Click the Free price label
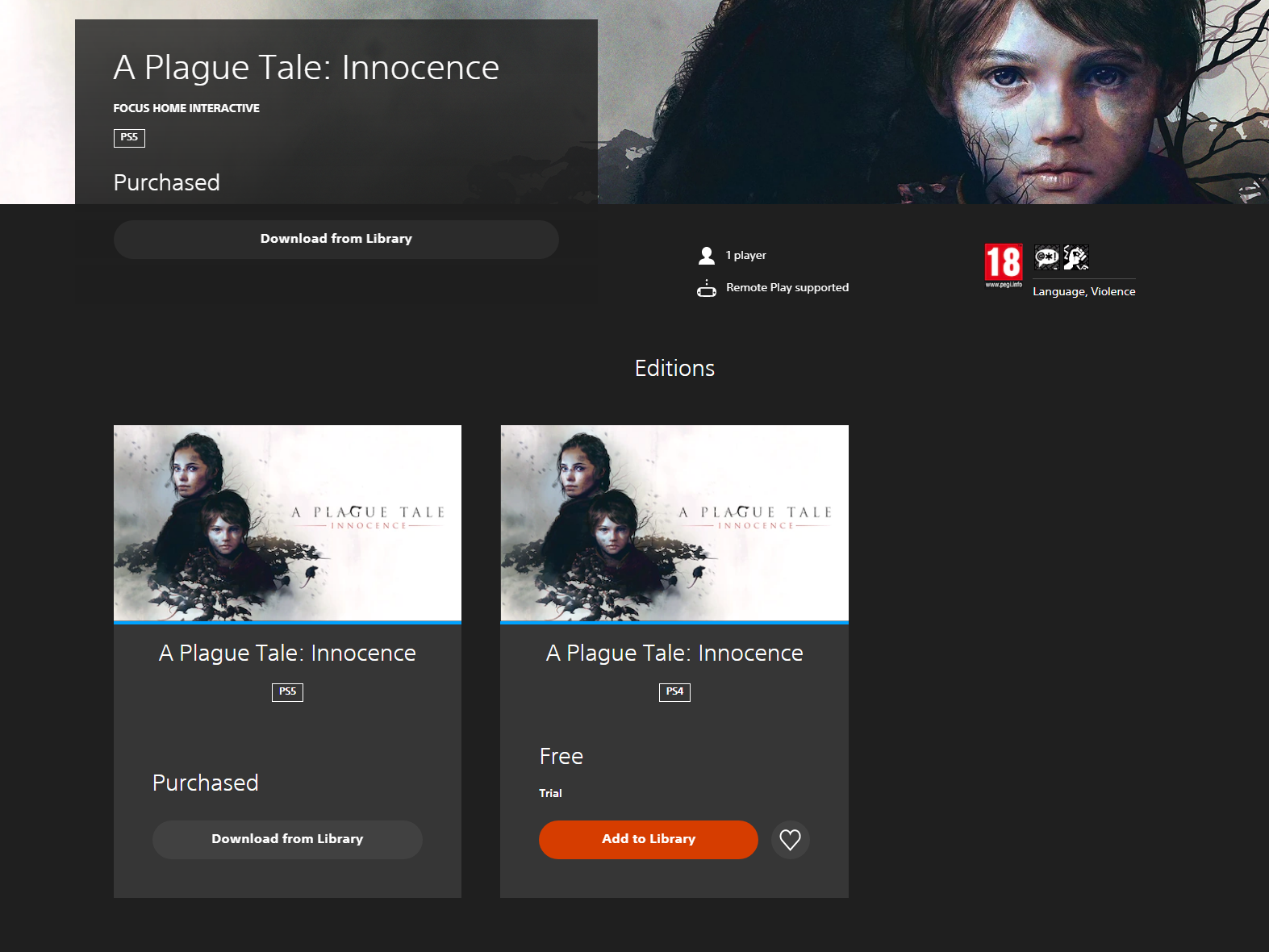 [x=561, y=757]
